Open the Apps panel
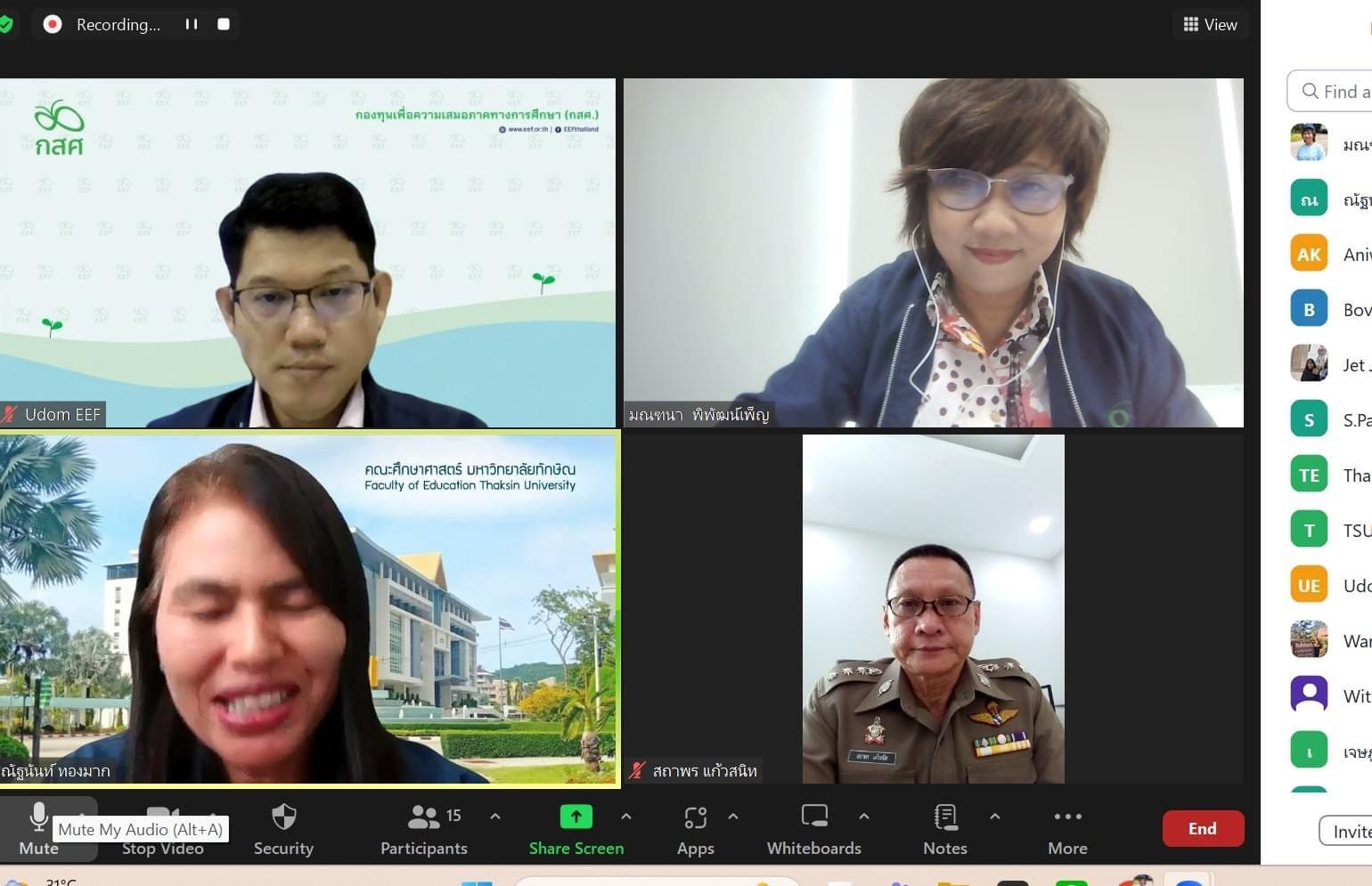 696,829
